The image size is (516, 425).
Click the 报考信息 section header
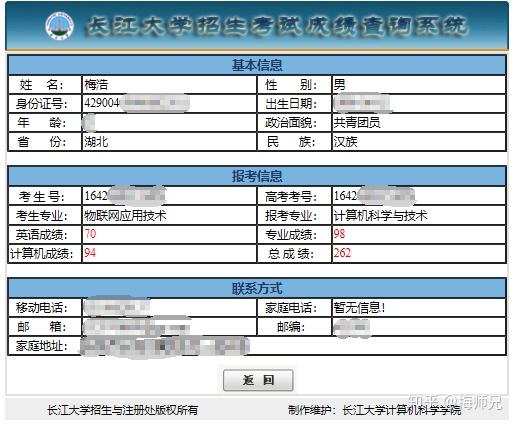coord(257,176)
